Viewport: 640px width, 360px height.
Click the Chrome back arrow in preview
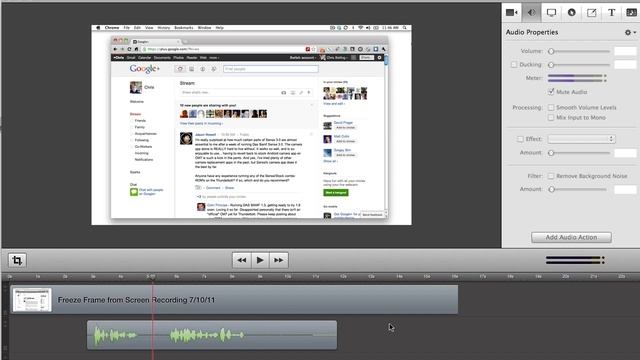tap(115, 49)
